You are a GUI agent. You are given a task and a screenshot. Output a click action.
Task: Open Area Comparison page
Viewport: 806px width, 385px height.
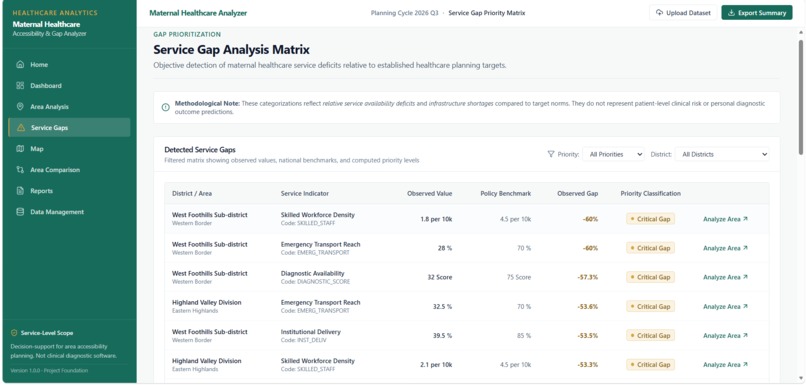tap(69, 170)
